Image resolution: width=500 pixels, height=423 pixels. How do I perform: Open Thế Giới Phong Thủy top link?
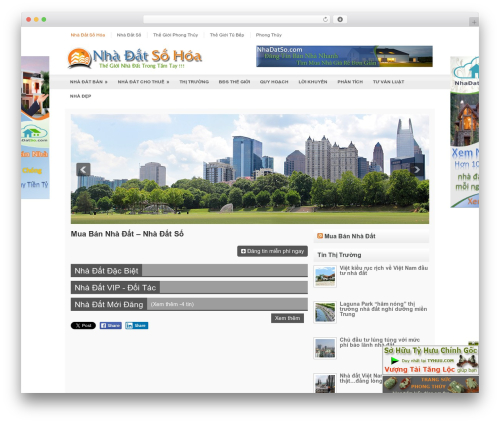coord(175,35)
